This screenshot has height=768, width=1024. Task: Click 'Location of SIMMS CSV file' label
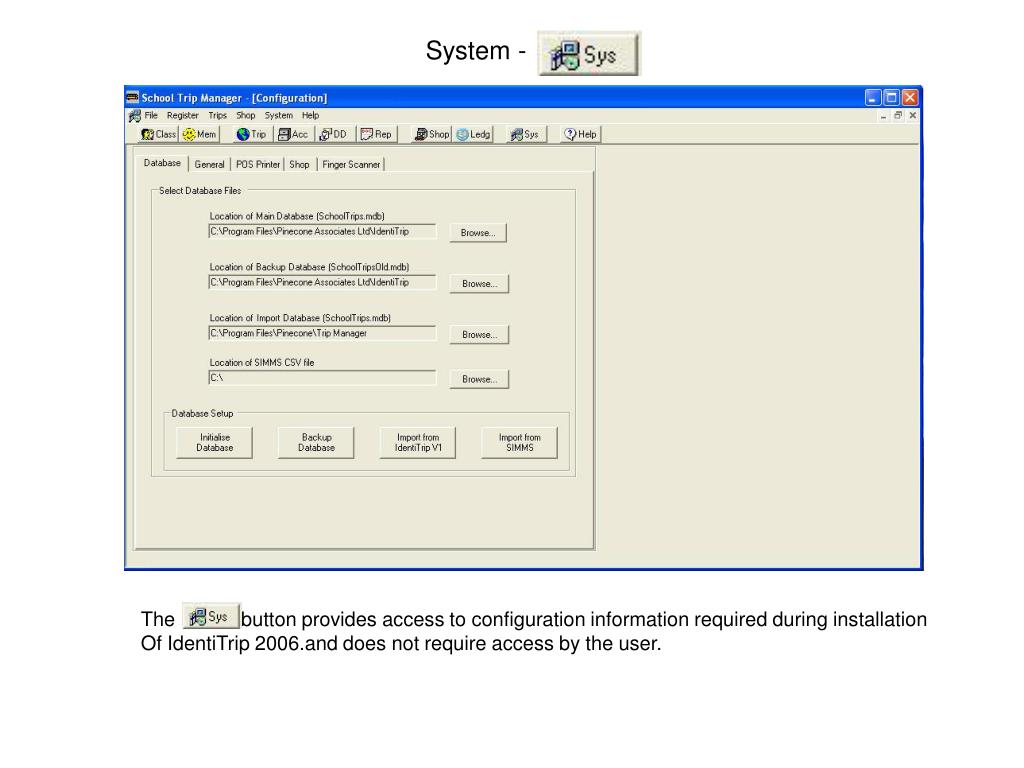point(262,362)
